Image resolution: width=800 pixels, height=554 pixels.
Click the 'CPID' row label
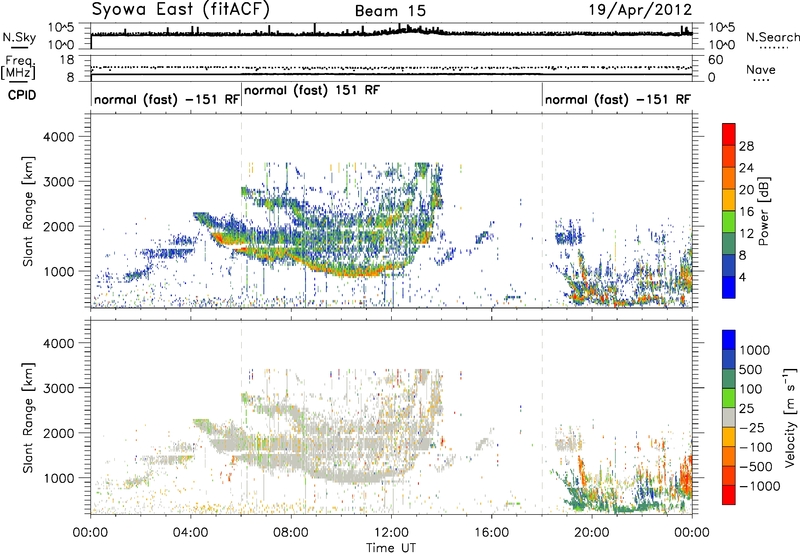point(22,95)
